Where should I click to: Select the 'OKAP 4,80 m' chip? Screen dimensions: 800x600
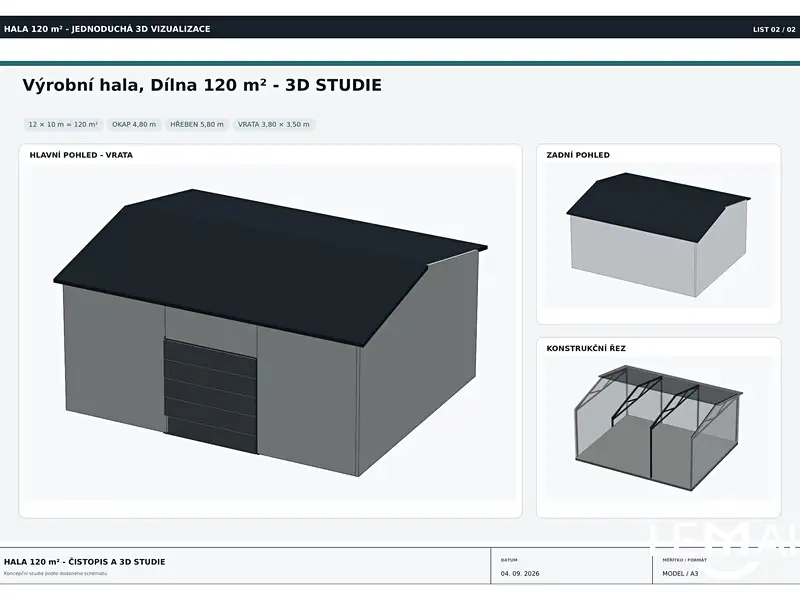(134, 124)
